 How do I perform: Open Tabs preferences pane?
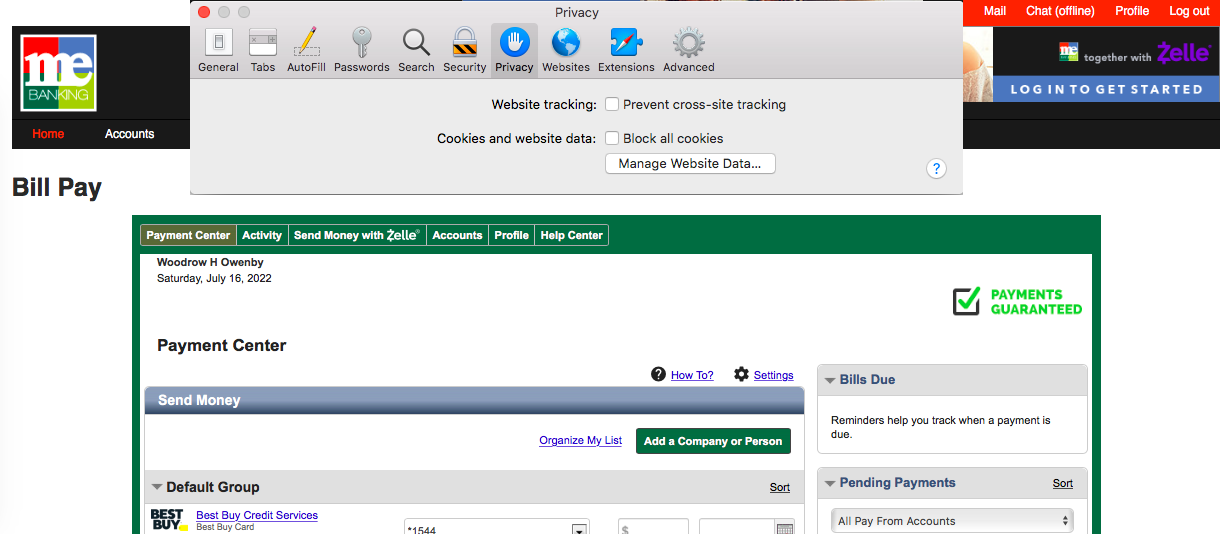pyautogui.click(x=263, y=50)
